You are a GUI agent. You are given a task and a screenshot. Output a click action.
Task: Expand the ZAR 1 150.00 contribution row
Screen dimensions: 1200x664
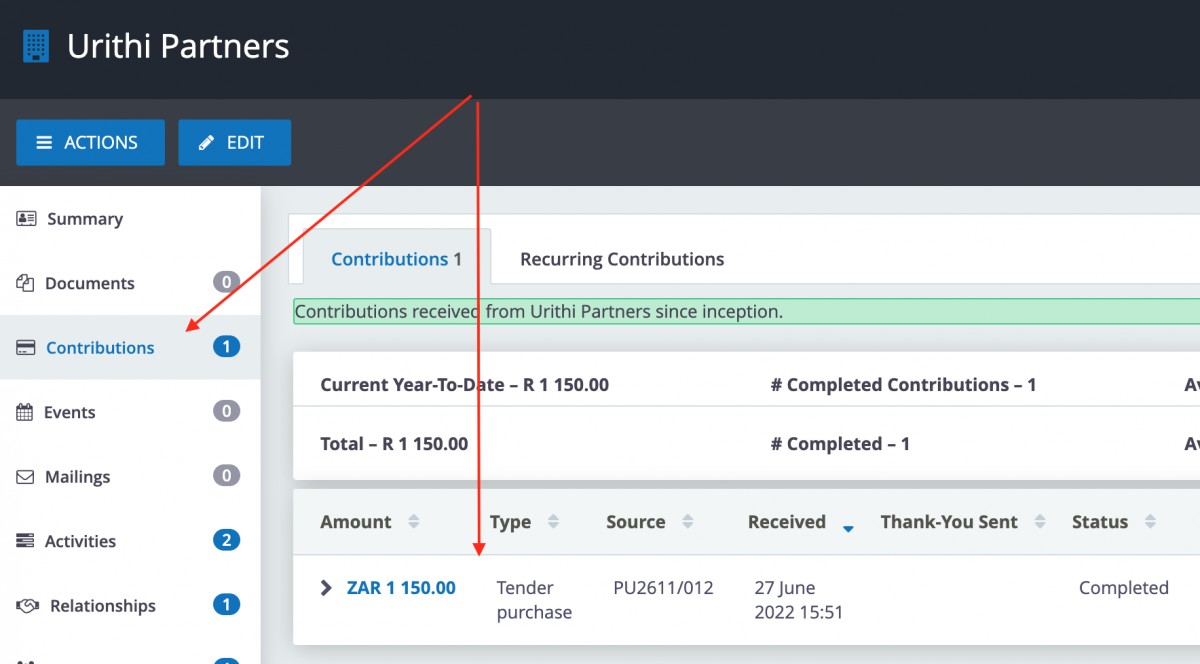pyautogui.click(x=326, y=588)
